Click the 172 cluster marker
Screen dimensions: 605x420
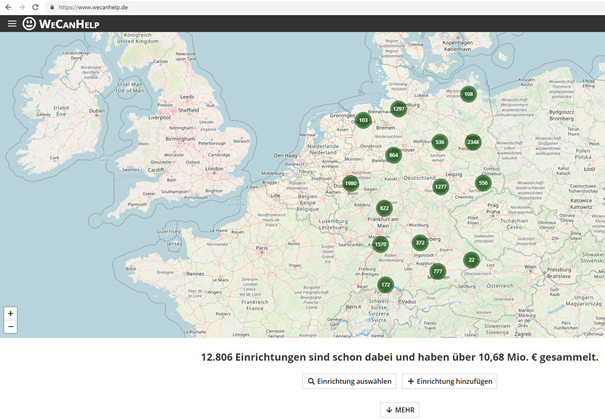pos(385,285)
